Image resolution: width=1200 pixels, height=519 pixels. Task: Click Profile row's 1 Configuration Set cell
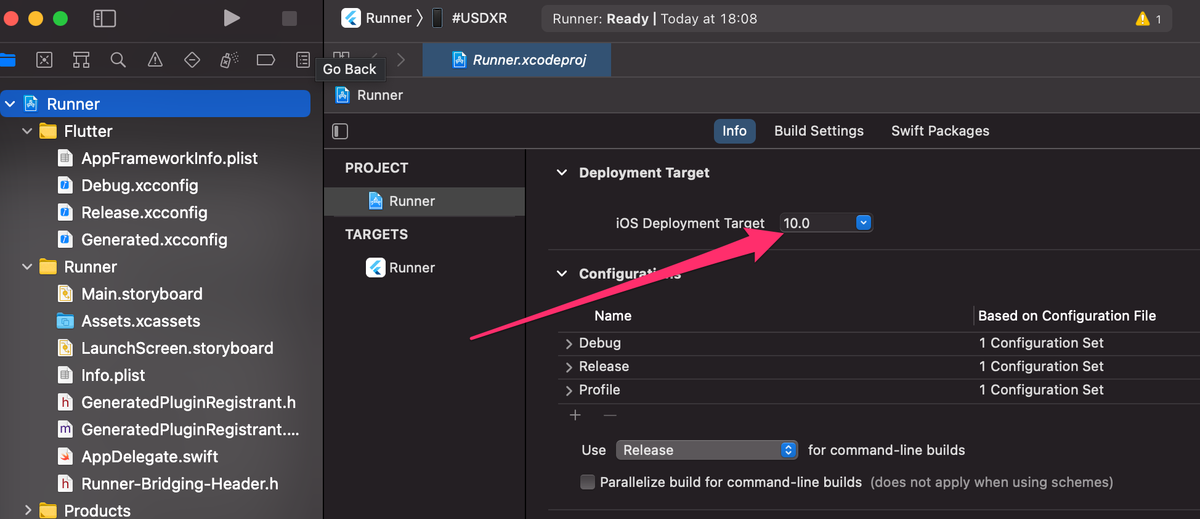[x=1042, y=390]
